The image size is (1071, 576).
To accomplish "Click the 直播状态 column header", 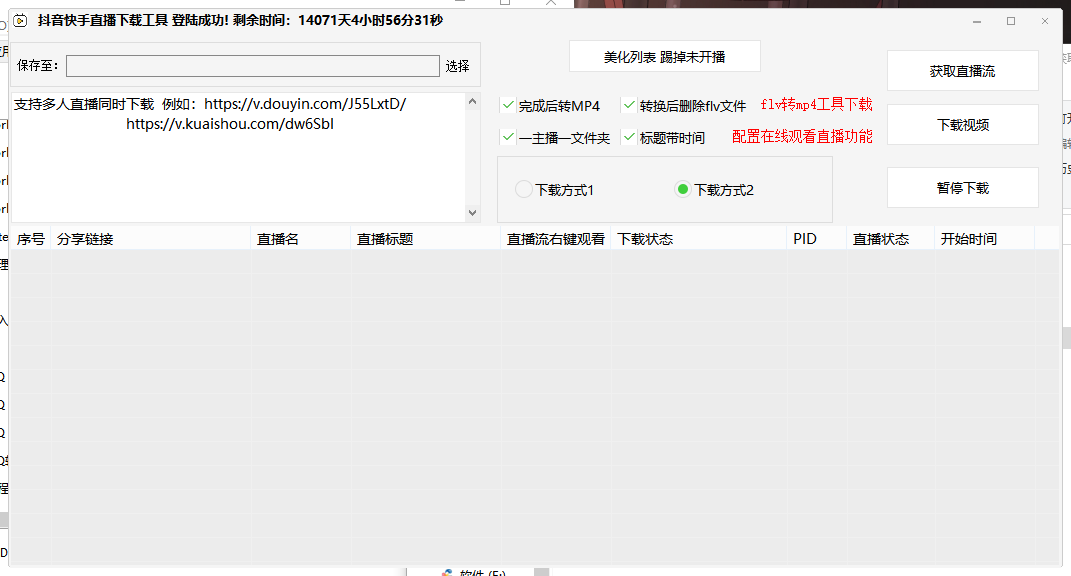I will tap(891, 238).
